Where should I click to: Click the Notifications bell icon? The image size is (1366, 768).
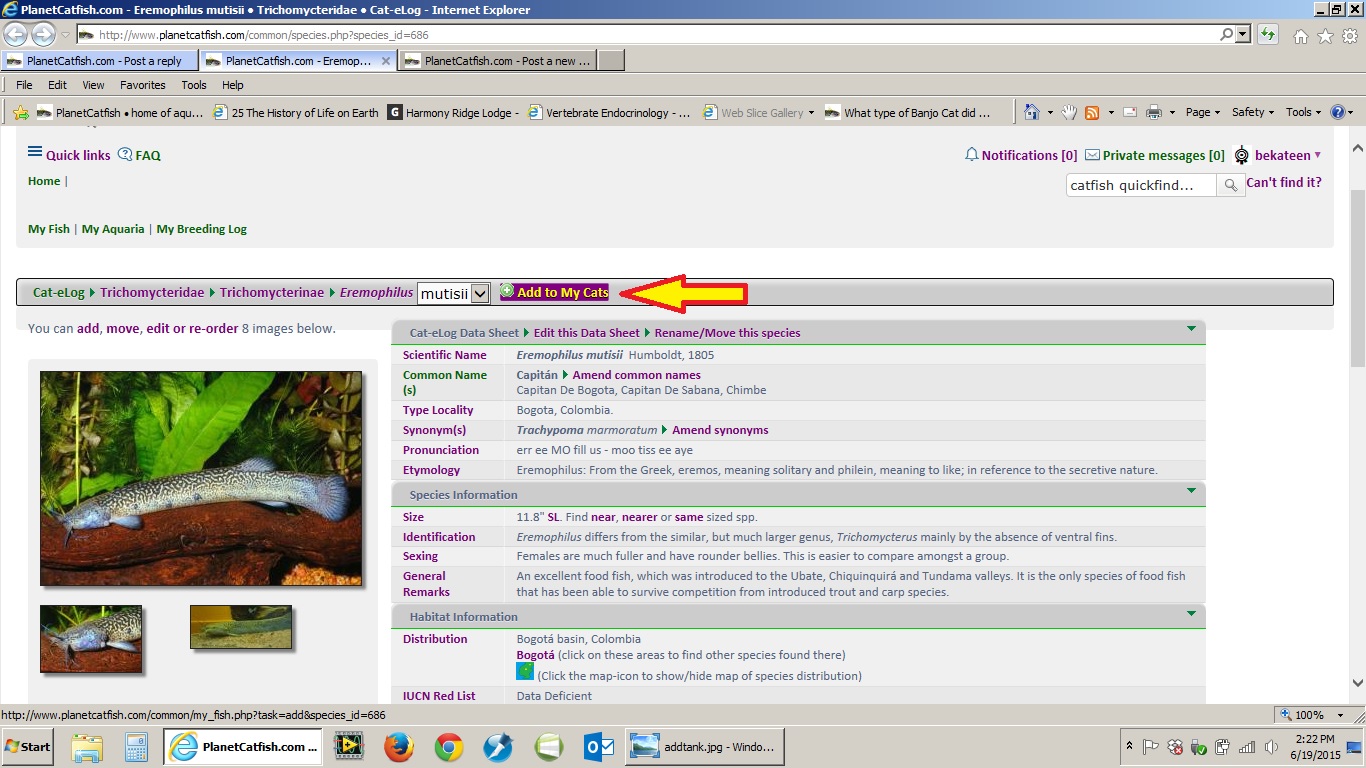[971, 155]
